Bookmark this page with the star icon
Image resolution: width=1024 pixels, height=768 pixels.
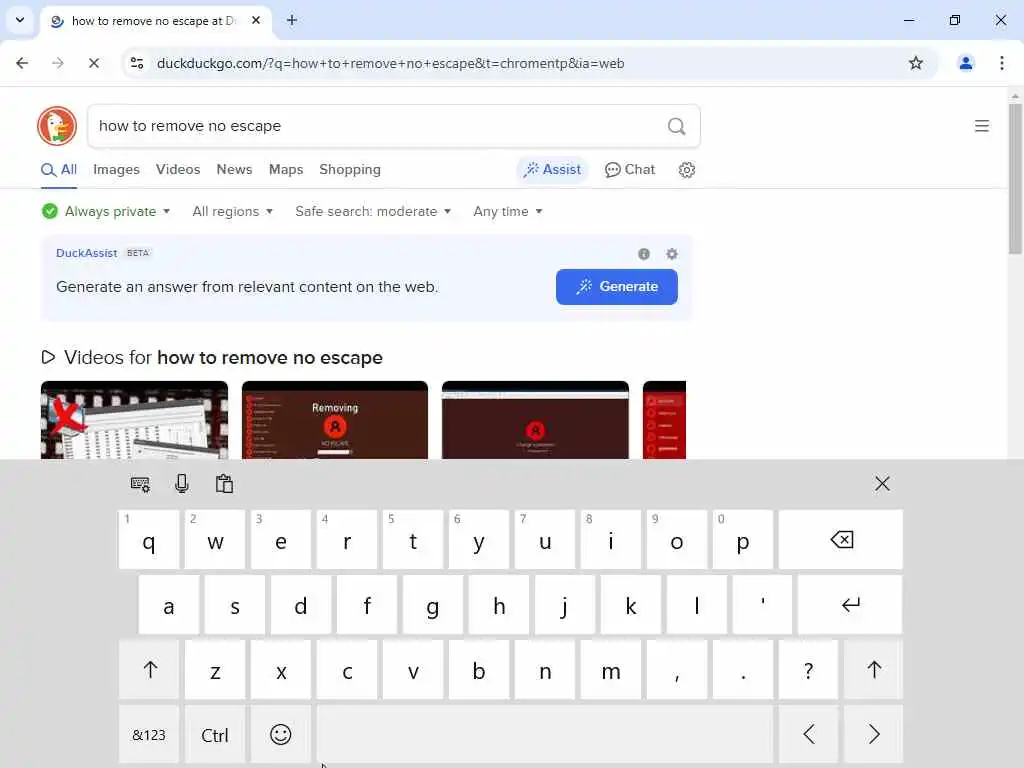pos(916,63)
